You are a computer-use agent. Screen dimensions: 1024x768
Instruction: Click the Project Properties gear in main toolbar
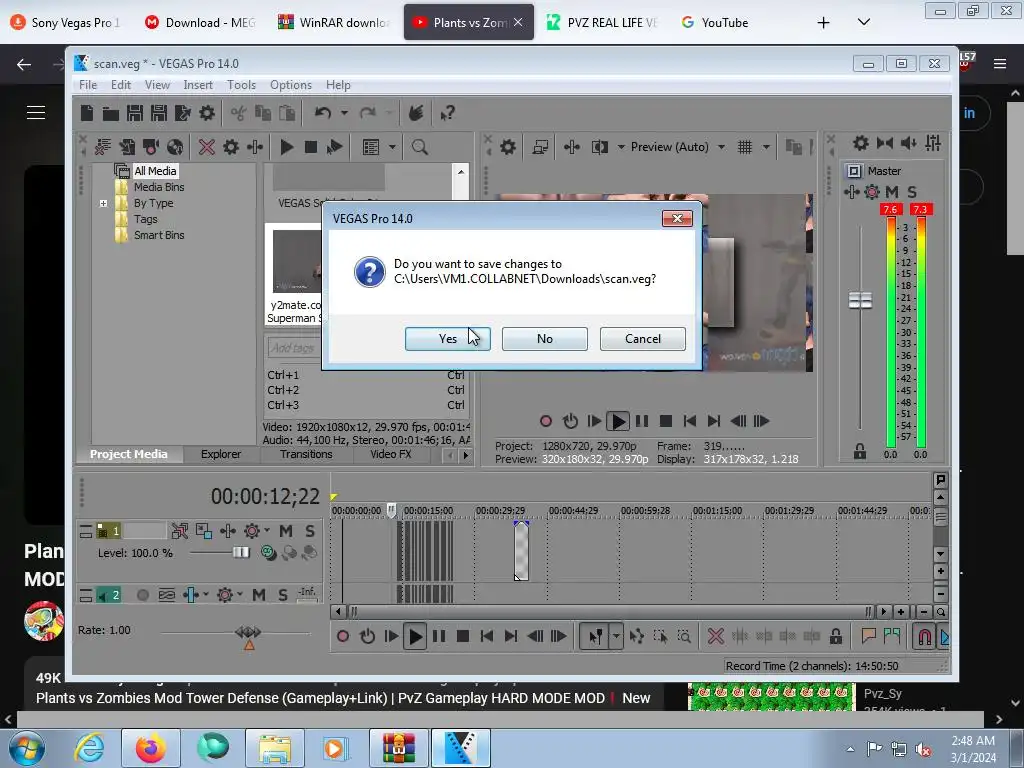point(207,113)
